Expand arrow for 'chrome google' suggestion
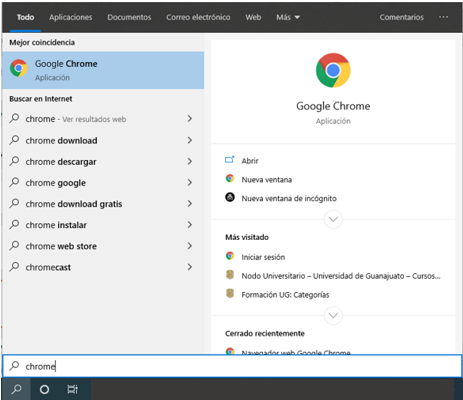 click(190, 182)
